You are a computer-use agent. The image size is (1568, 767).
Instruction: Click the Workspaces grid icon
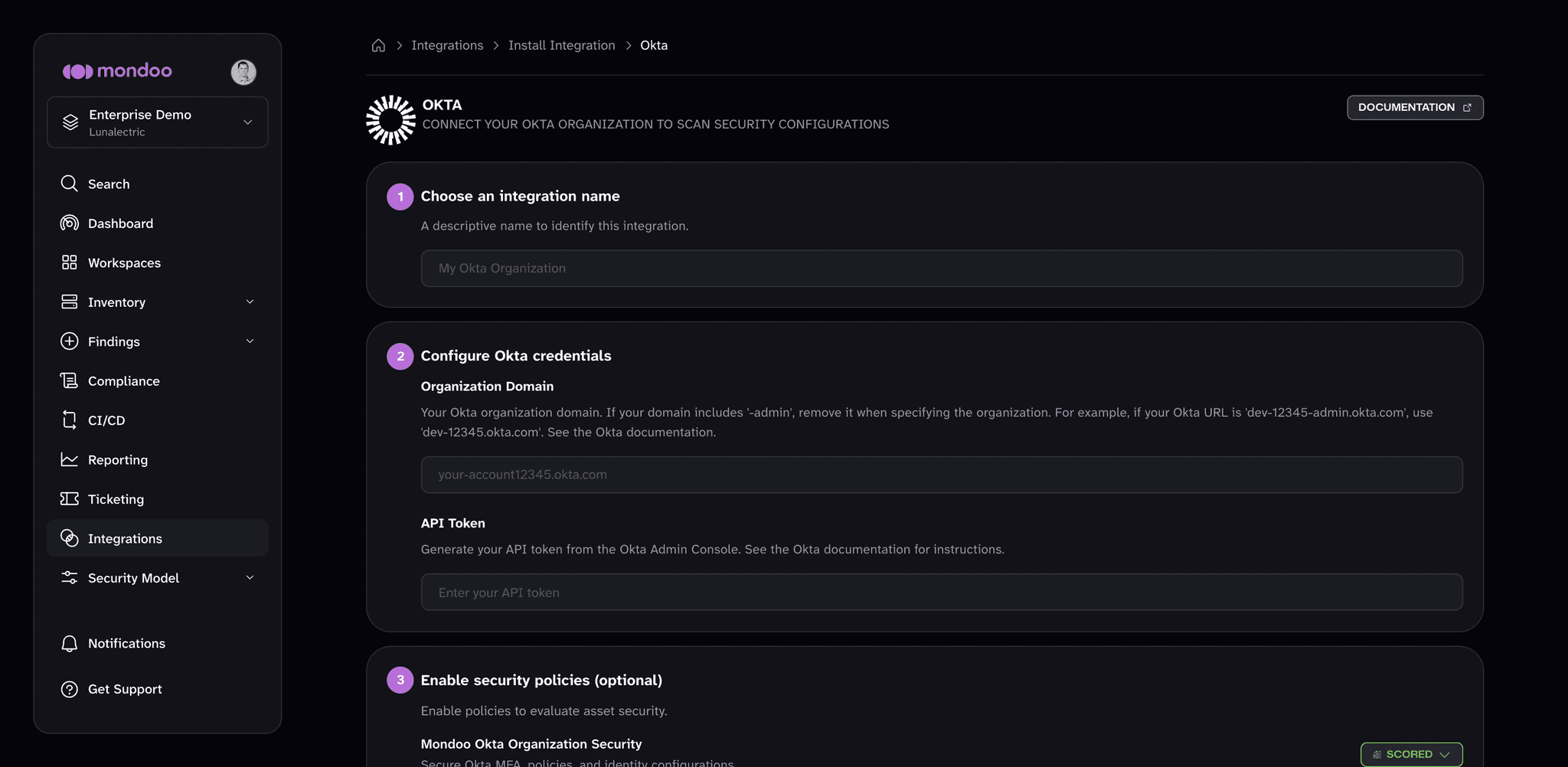pos(70,263)
